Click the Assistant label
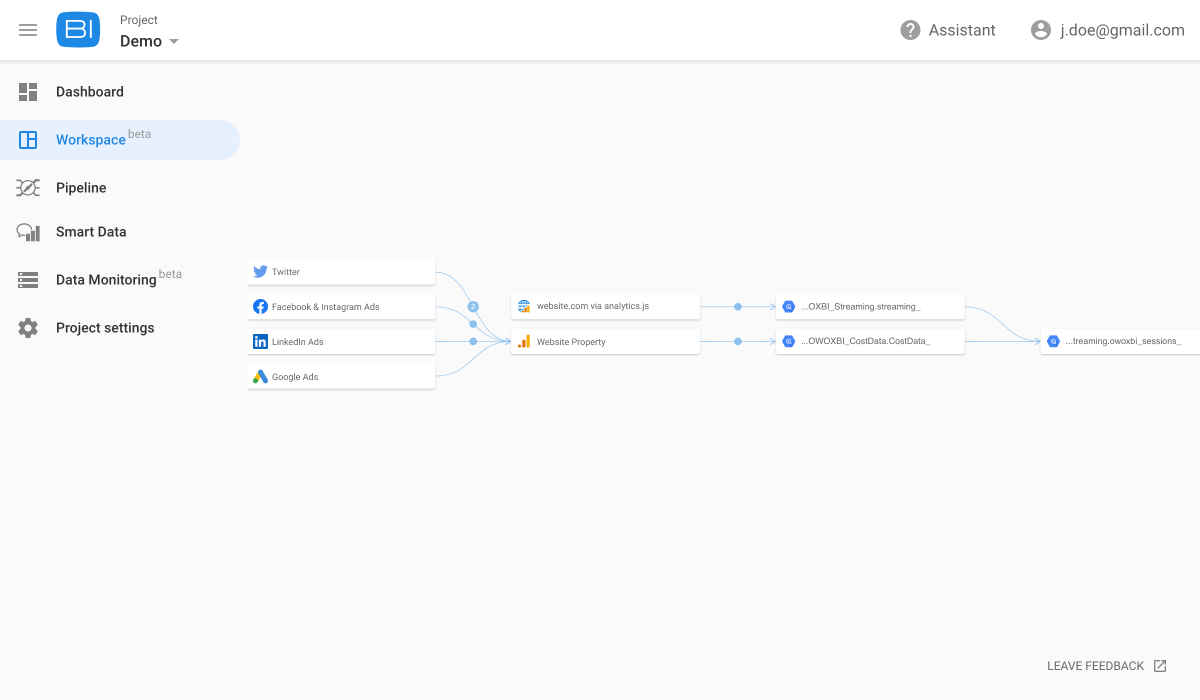1200x700 pixels. (962, 30)
